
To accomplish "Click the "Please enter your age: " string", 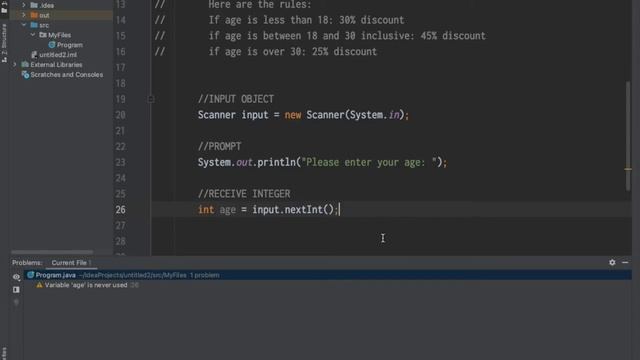I will (369, 162).
